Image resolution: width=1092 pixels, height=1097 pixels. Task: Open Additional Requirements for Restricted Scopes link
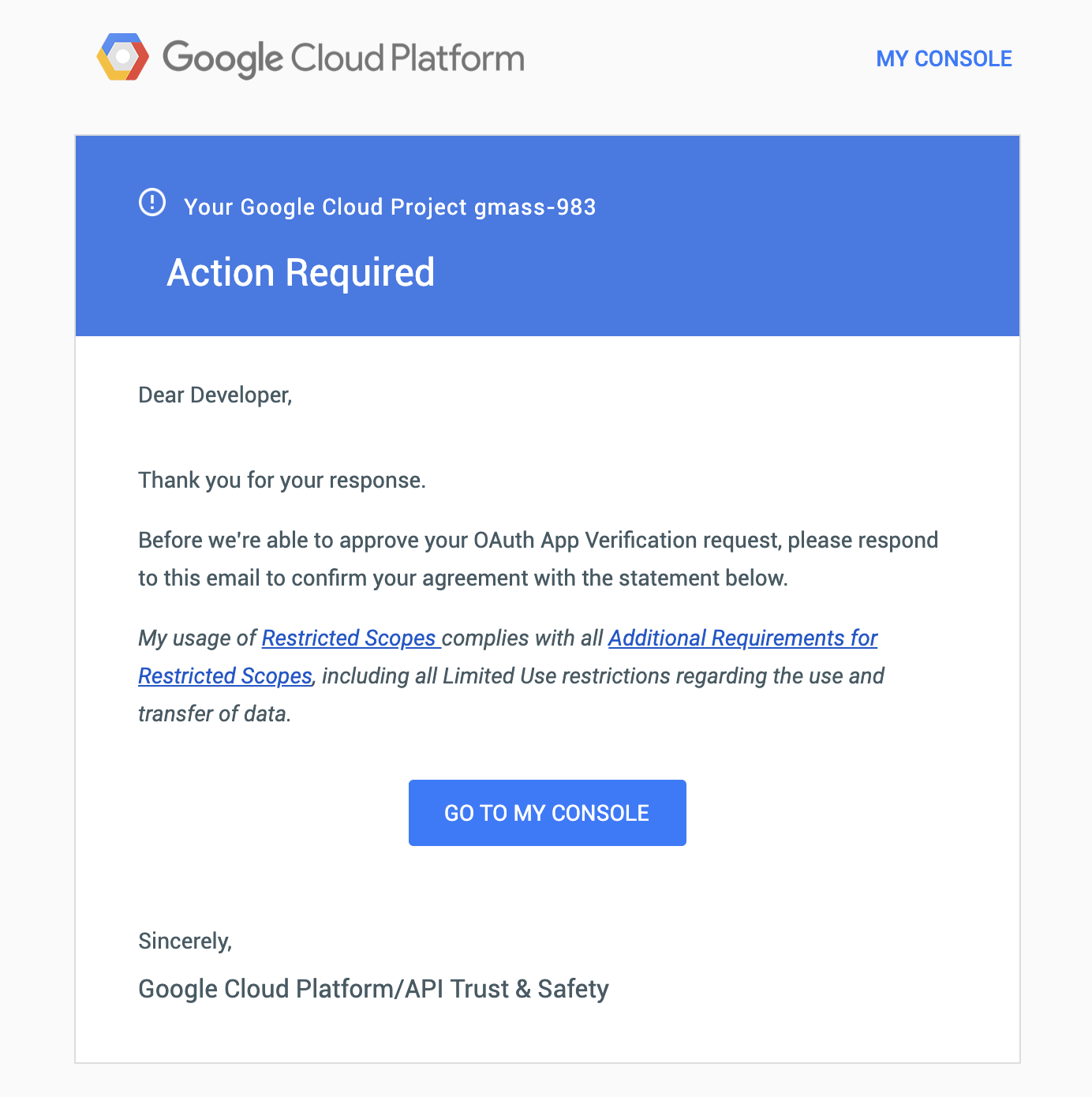742,638
